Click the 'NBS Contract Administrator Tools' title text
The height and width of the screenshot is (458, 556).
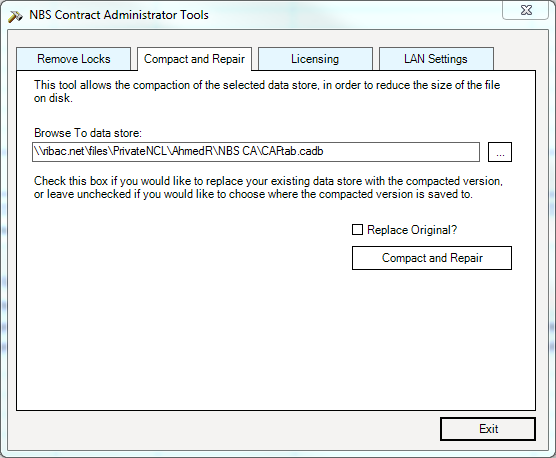point(119,15)
